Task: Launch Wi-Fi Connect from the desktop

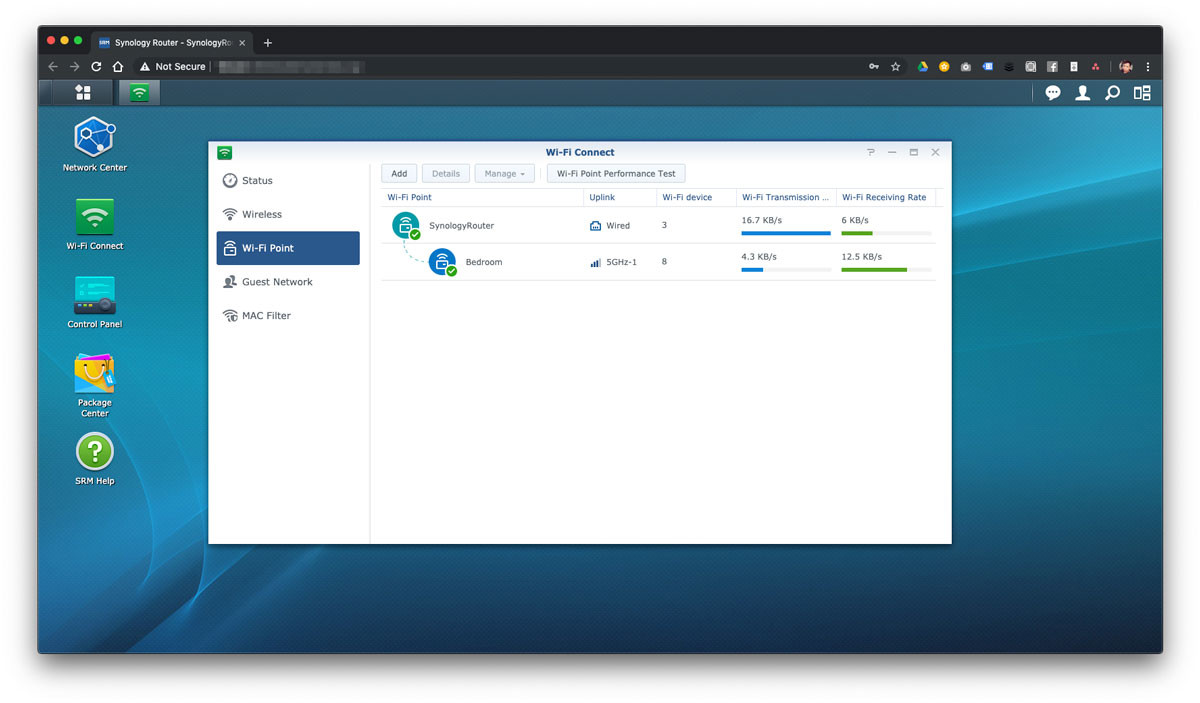Action: [x=94, y=216]
